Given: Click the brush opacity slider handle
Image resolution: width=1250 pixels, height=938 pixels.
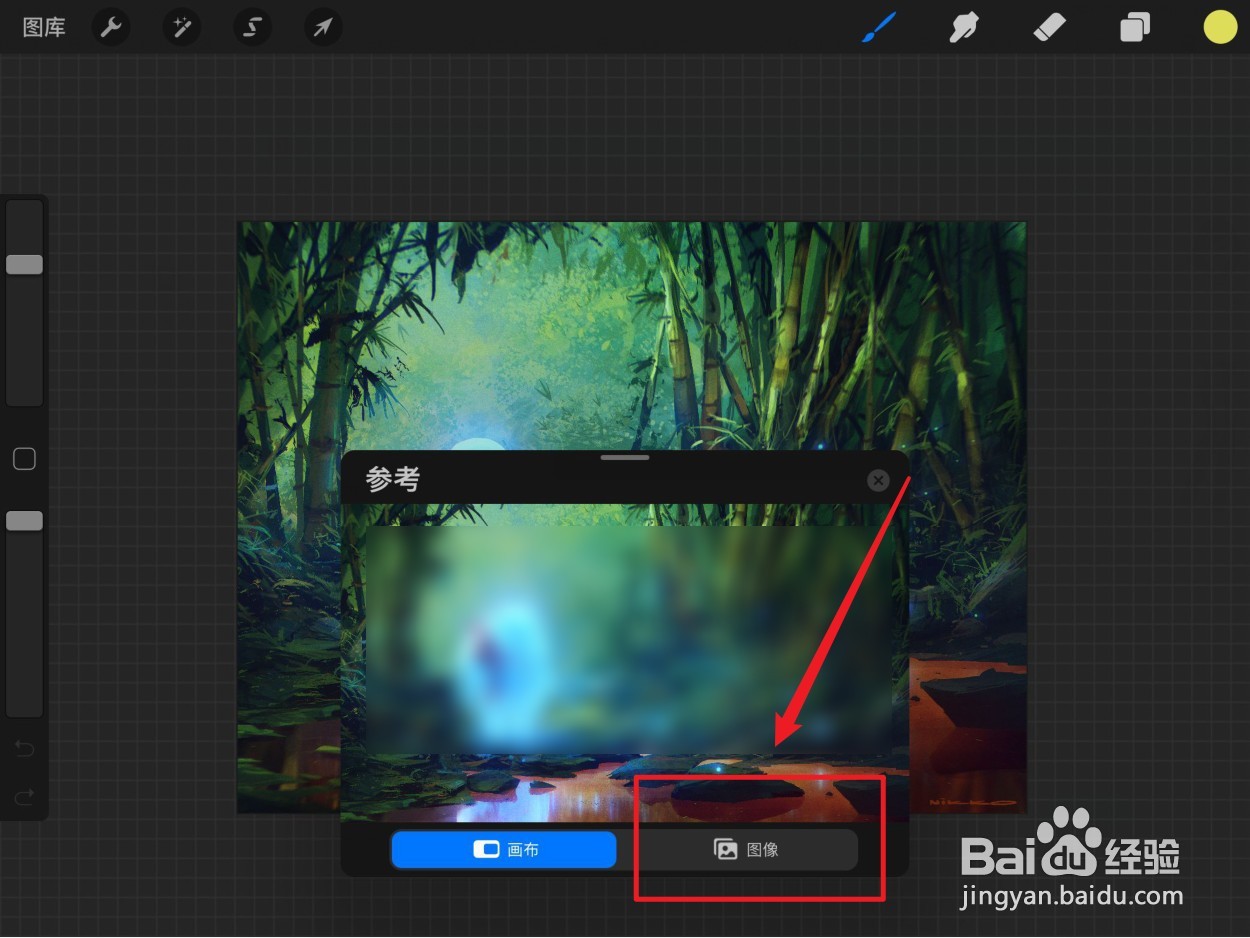Looking at the screenshot, I should point(24,520).
